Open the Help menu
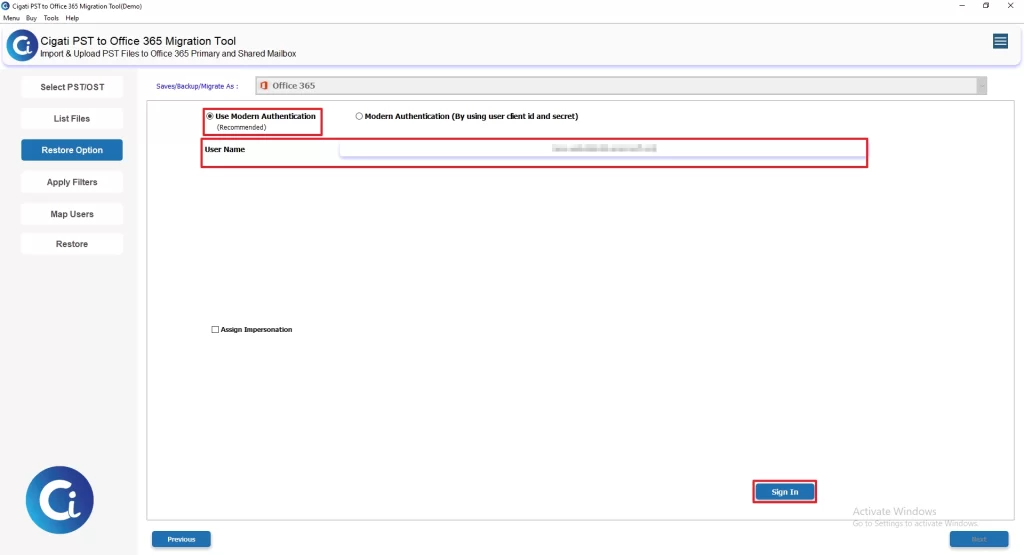The image size is (1024, 555). [x=72, y=18]
